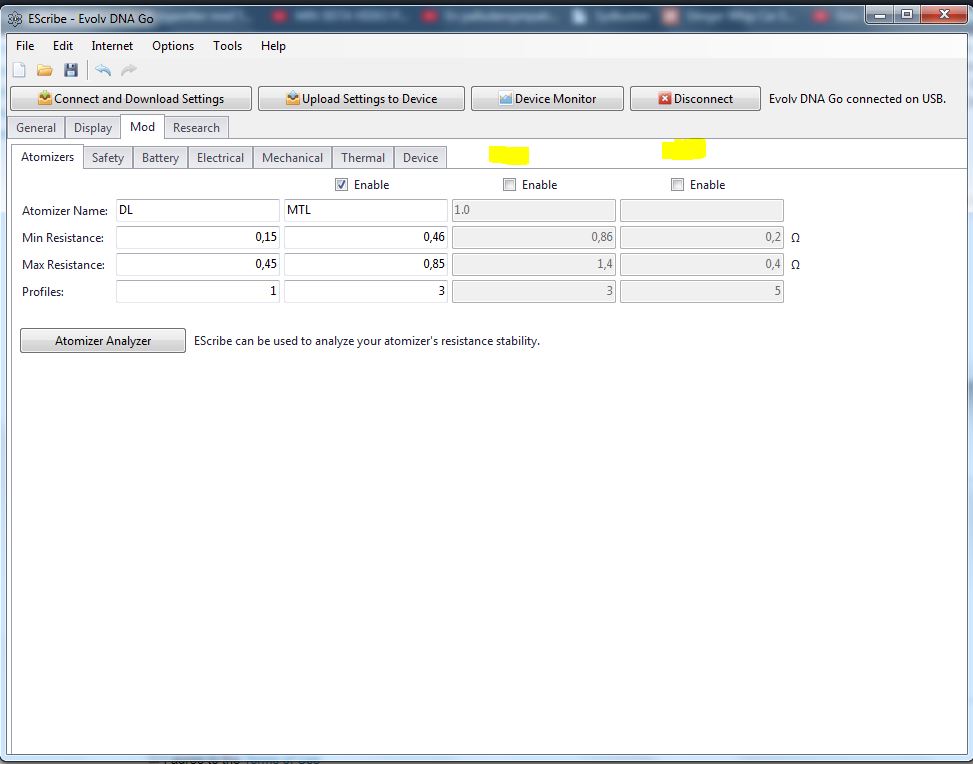Open the File menu
This screenshot has width=973, height=764.
pyautogui.click(x=25, y=46)
